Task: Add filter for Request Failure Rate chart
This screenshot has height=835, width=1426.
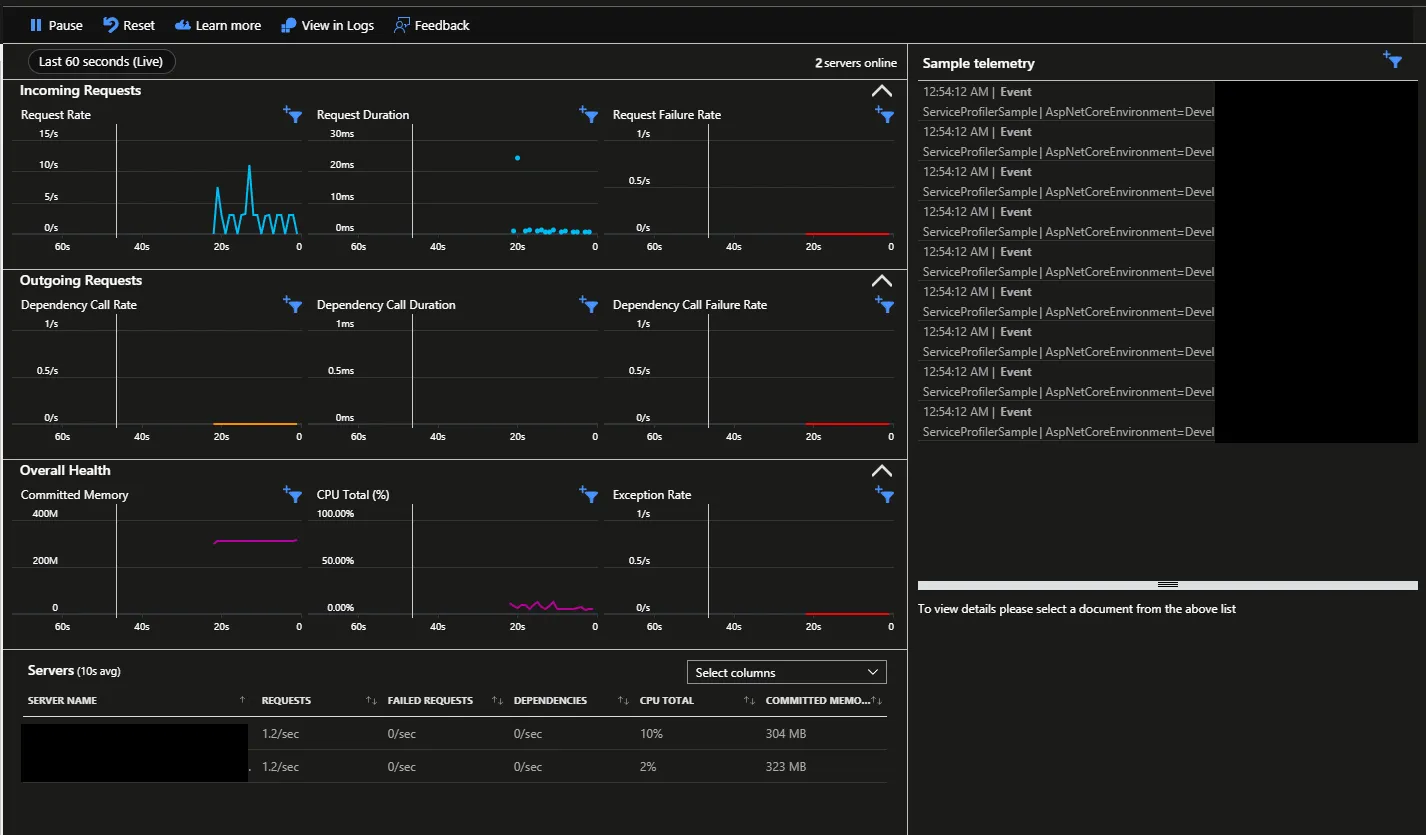Action: coord(884,115)
